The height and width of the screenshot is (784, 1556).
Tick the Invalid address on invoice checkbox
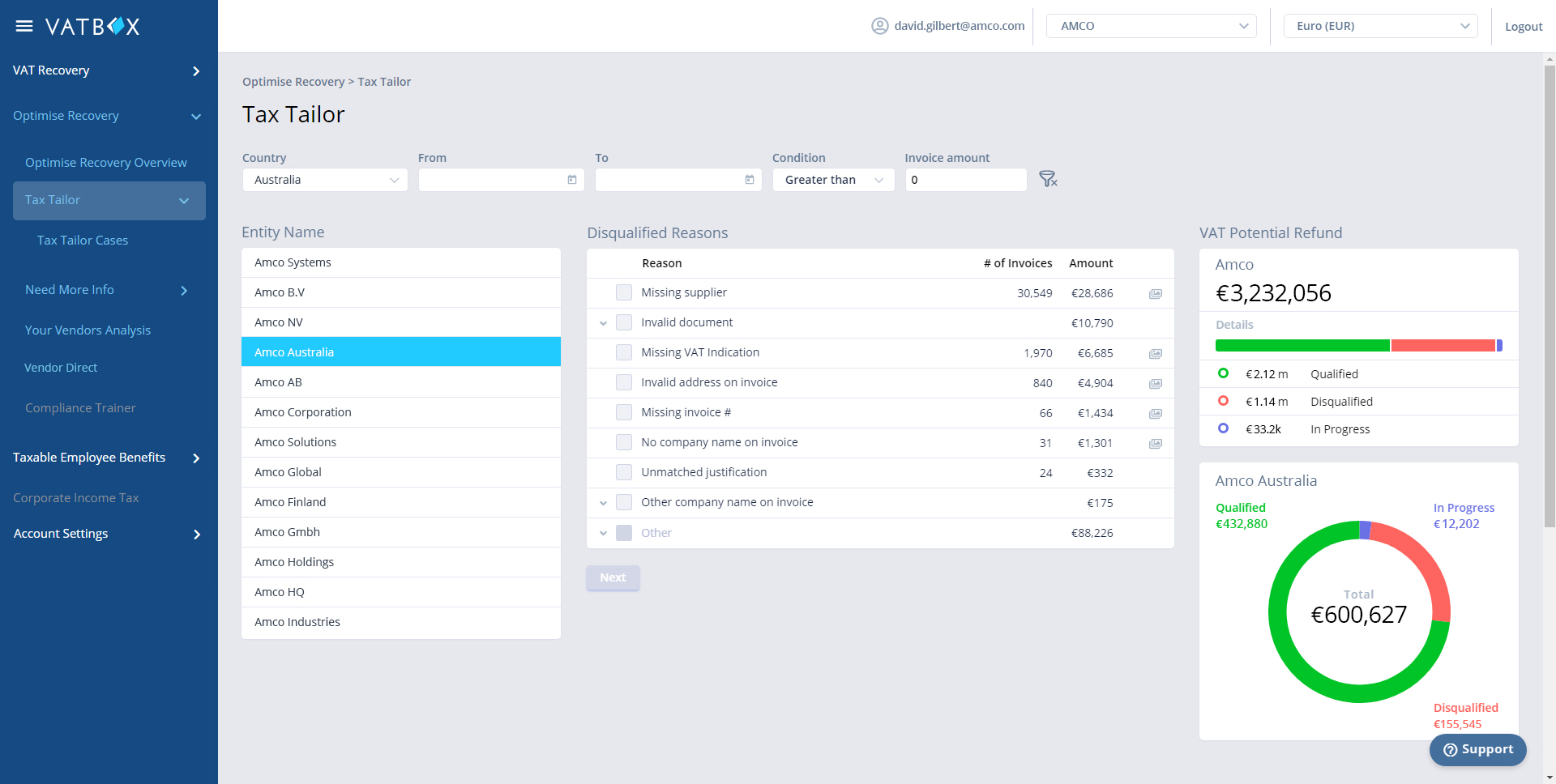click(x=624, y=382)
